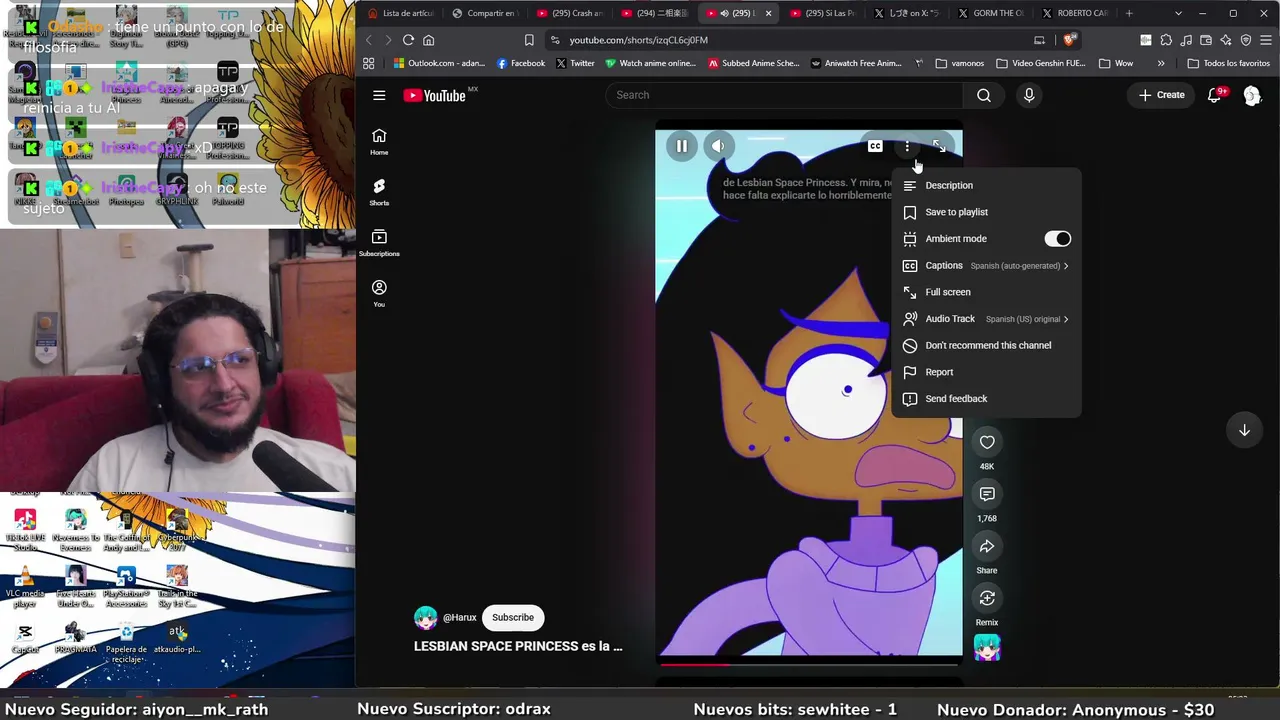Select Description in the options menu
The height and width of the screenshot is (720, 1280).
tap(986, 186)
